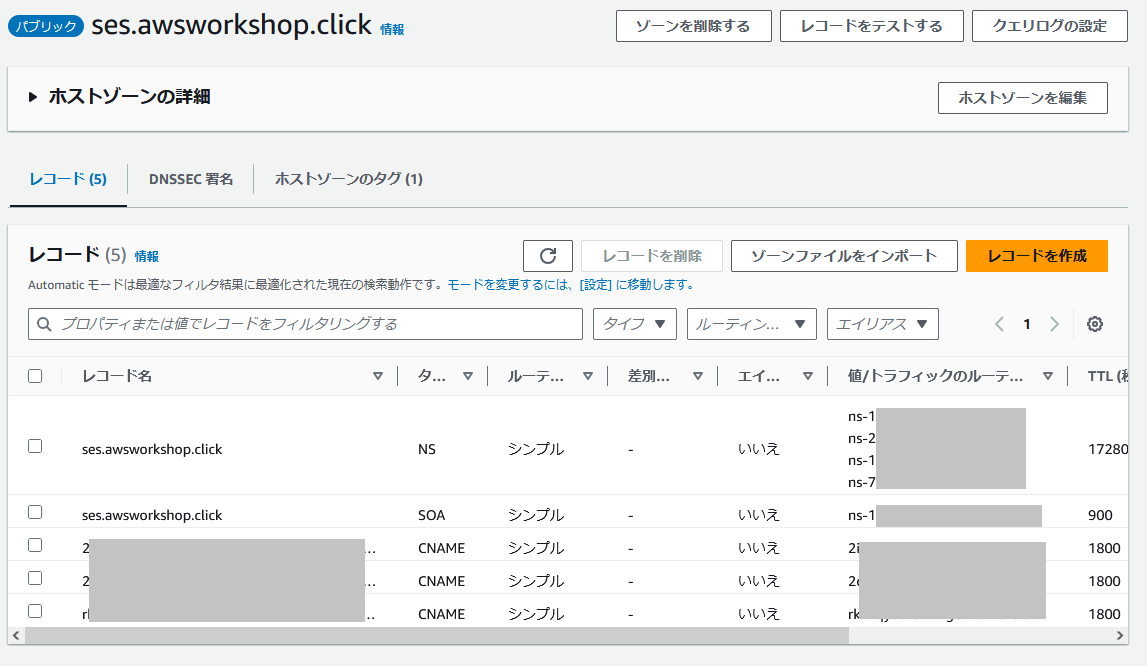Click the refresh records icon button

(547, 255)
